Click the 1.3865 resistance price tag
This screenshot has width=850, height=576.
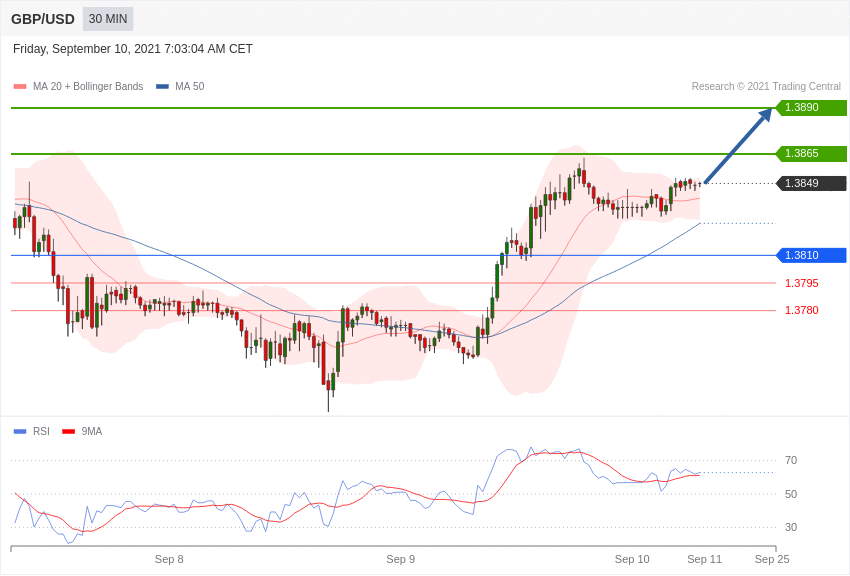click(x=812, y=153)
